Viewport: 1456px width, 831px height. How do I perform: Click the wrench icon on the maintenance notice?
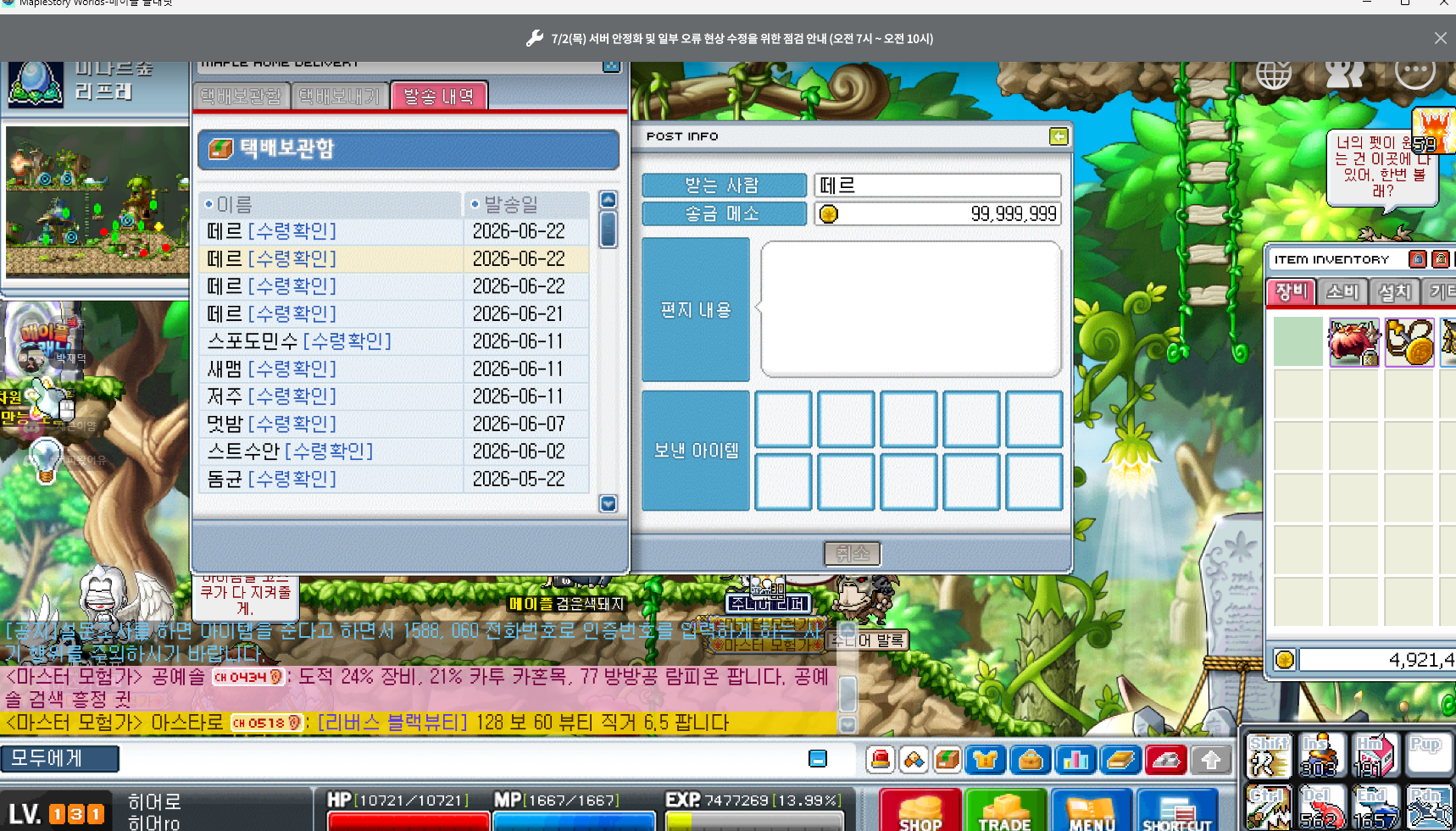[535, 38]
